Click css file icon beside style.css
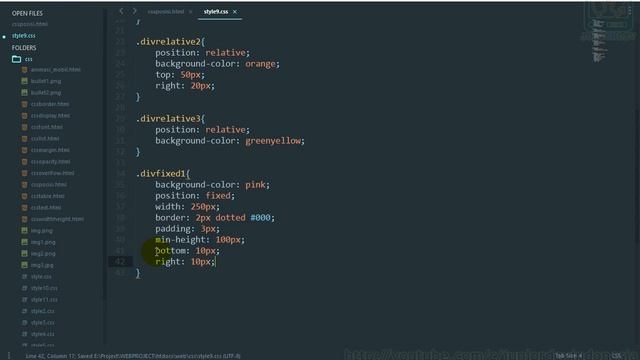640x360 pixels. [24, 277]
